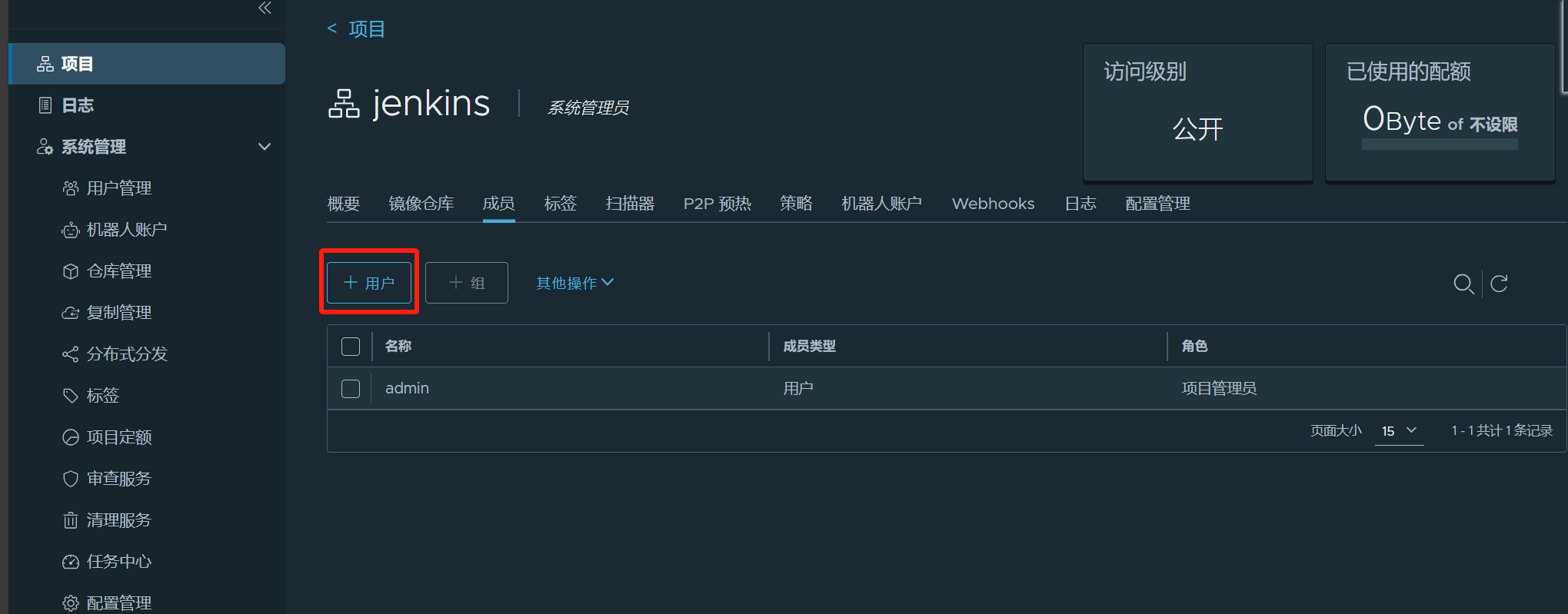Go to 仓库管理 sidebar item
The width and height of the screenshot is (1568, 614).
[118, 271]
